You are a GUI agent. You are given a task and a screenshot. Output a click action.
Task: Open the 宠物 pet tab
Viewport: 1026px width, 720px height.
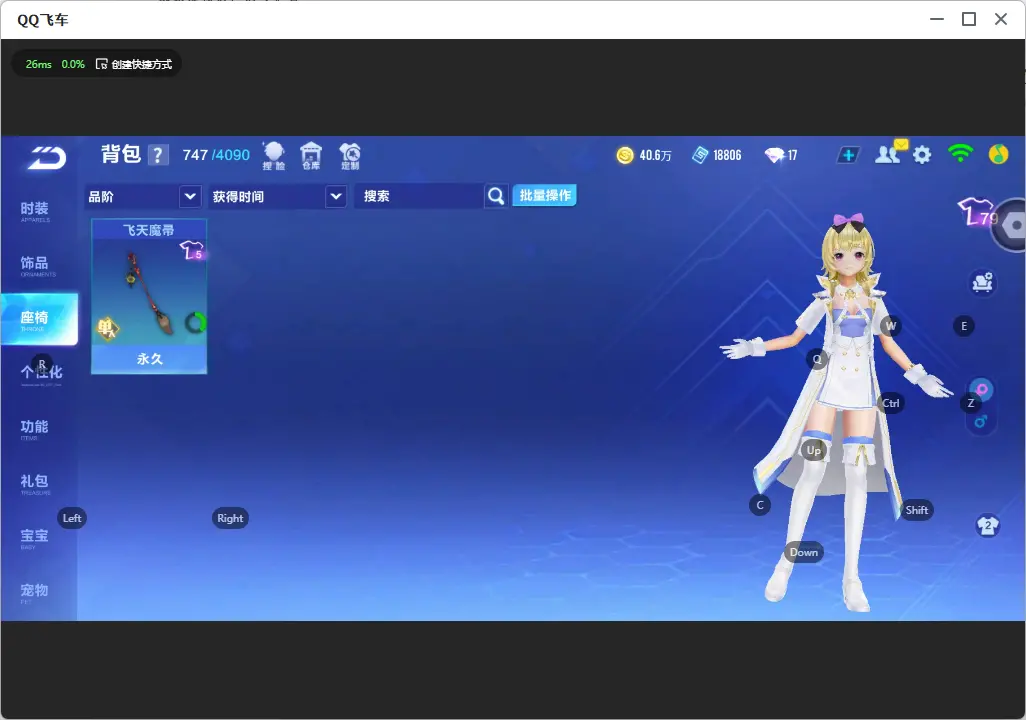pyautogui.click(x=34, y=592)
